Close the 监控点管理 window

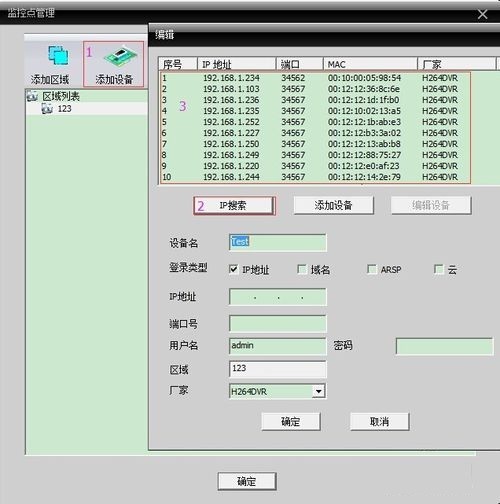(x=482, y=14)
